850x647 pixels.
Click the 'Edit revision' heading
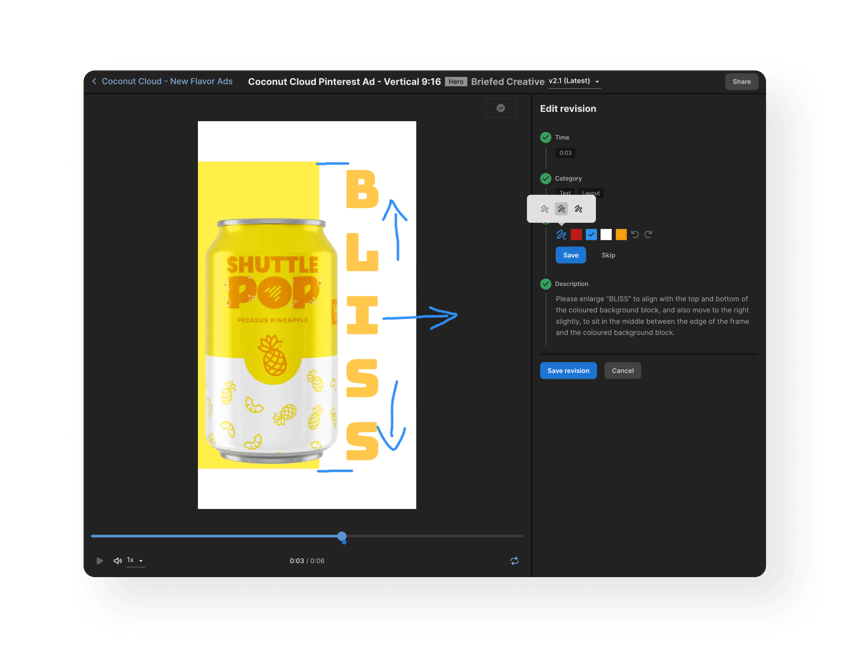coord(568,109)
